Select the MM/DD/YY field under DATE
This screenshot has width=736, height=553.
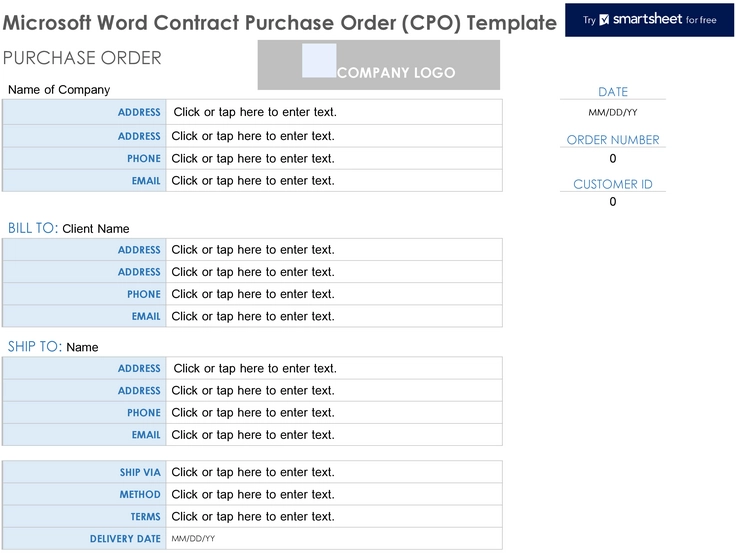click(613, 112)
